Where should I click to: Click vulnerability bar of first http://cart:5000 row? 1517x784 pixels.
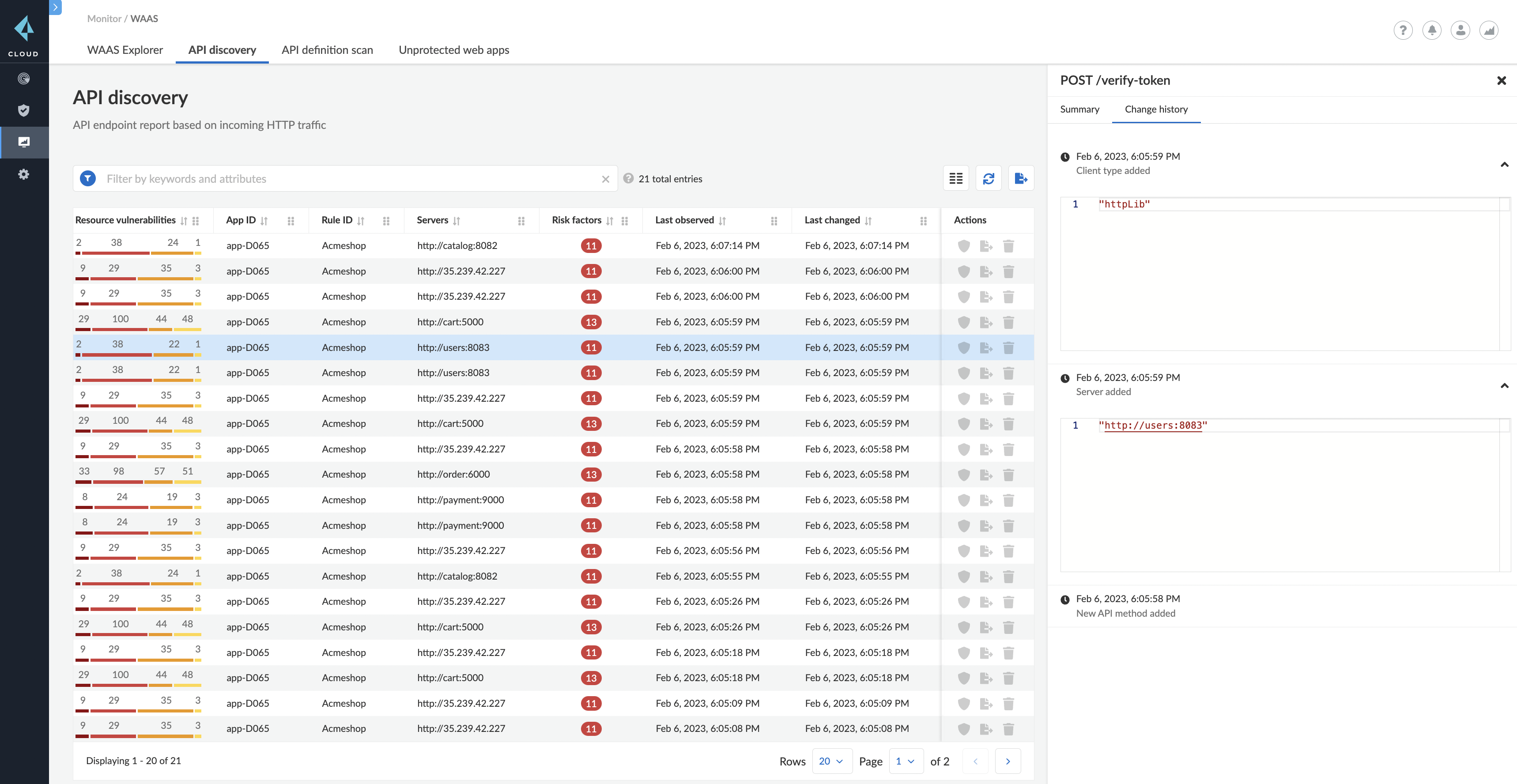click(138, 329)
